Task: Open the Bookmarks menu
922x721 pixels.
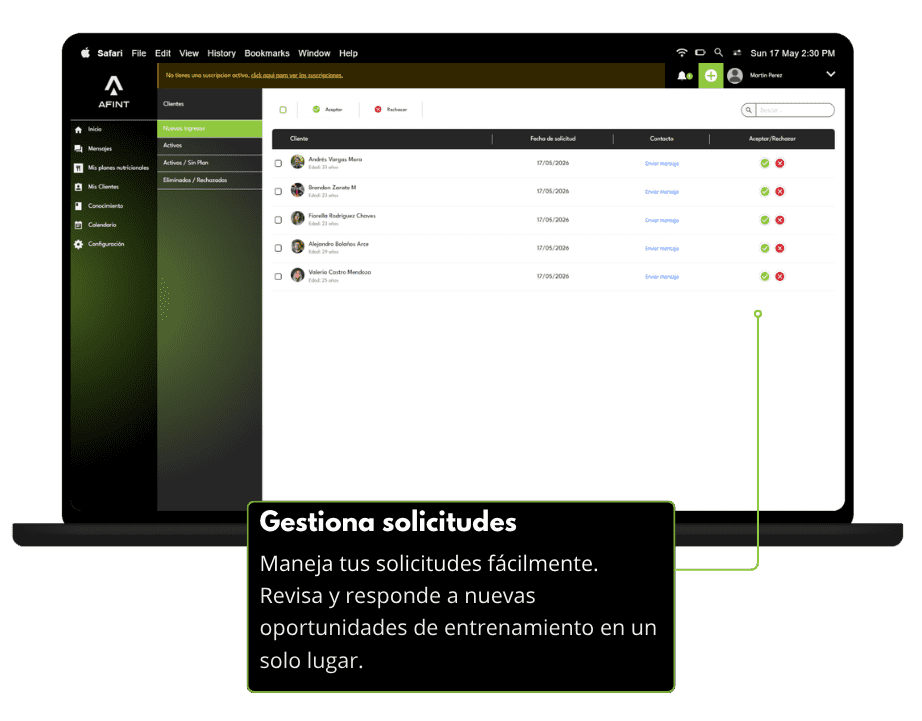Action: click(267, 53)
